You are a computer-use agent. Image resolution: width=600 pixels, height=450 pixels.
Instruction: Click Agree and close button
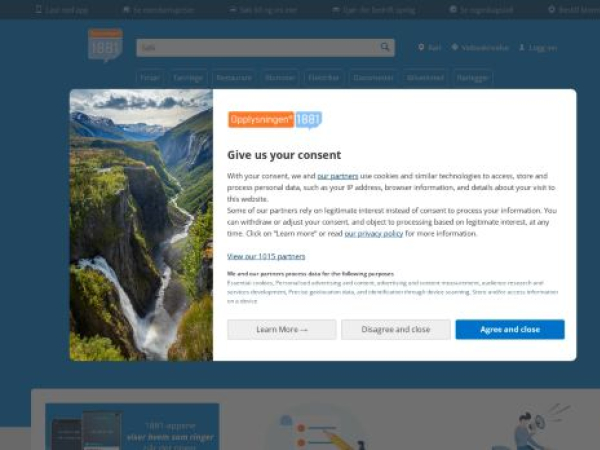point(510,329)
